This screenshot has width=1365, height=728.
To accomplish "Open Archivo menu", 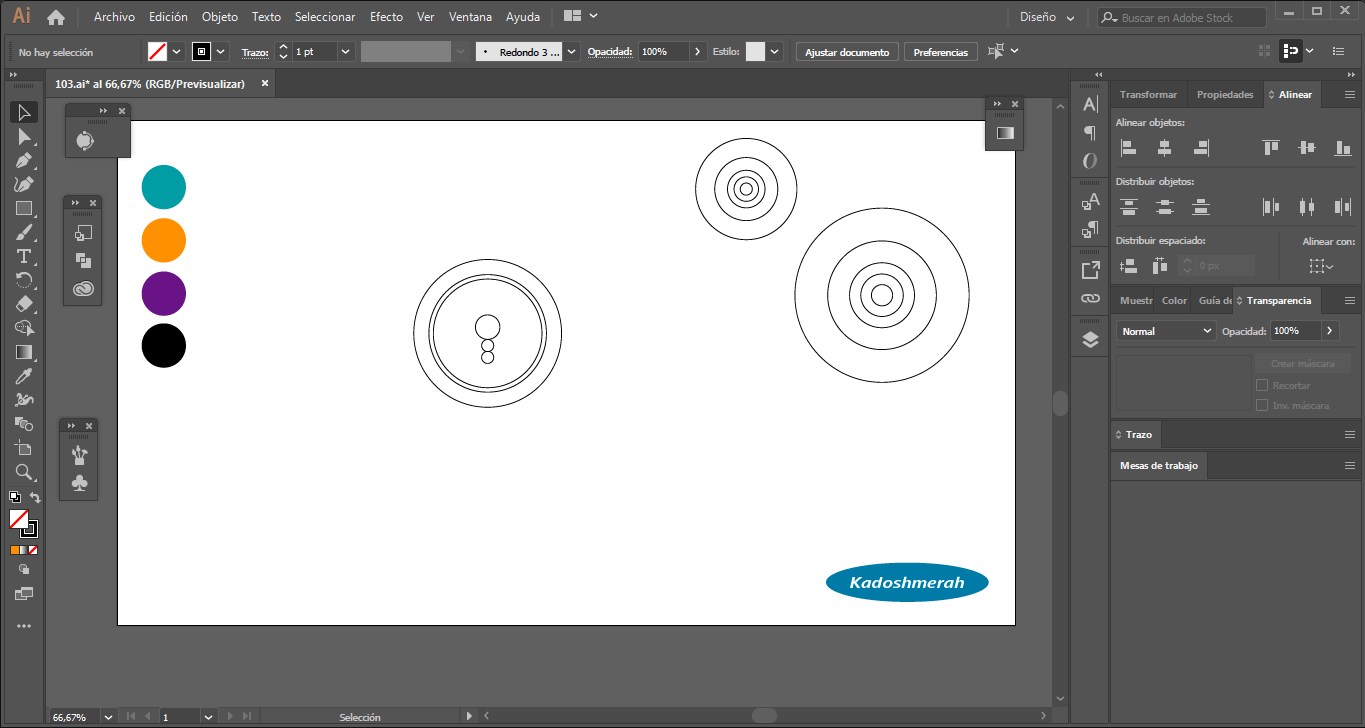I will [x=114, y=17].
